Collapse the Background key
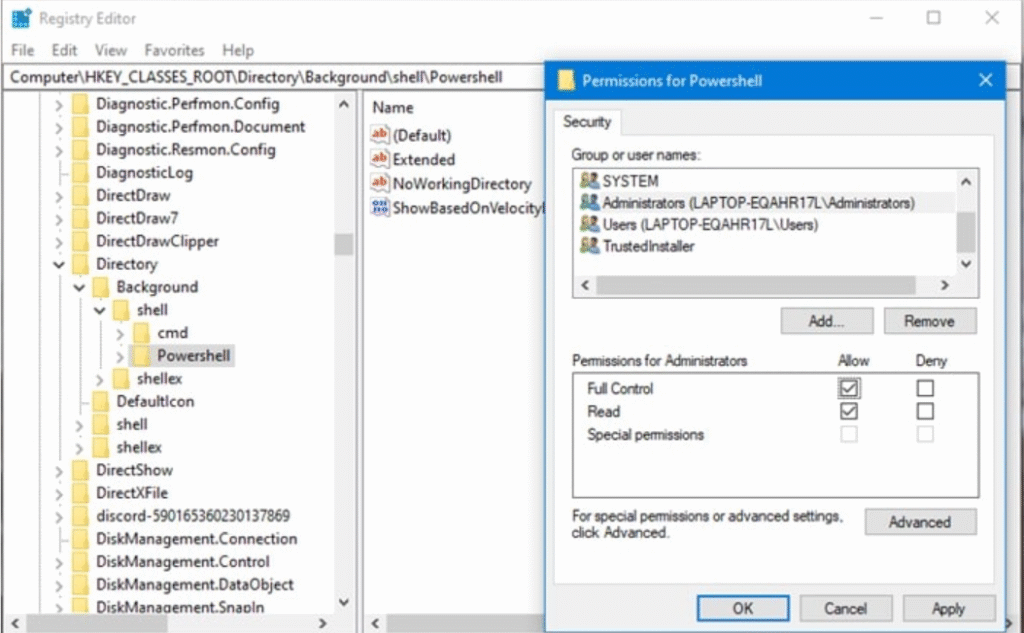1024x633 pixels. click(x=78, y=287)
